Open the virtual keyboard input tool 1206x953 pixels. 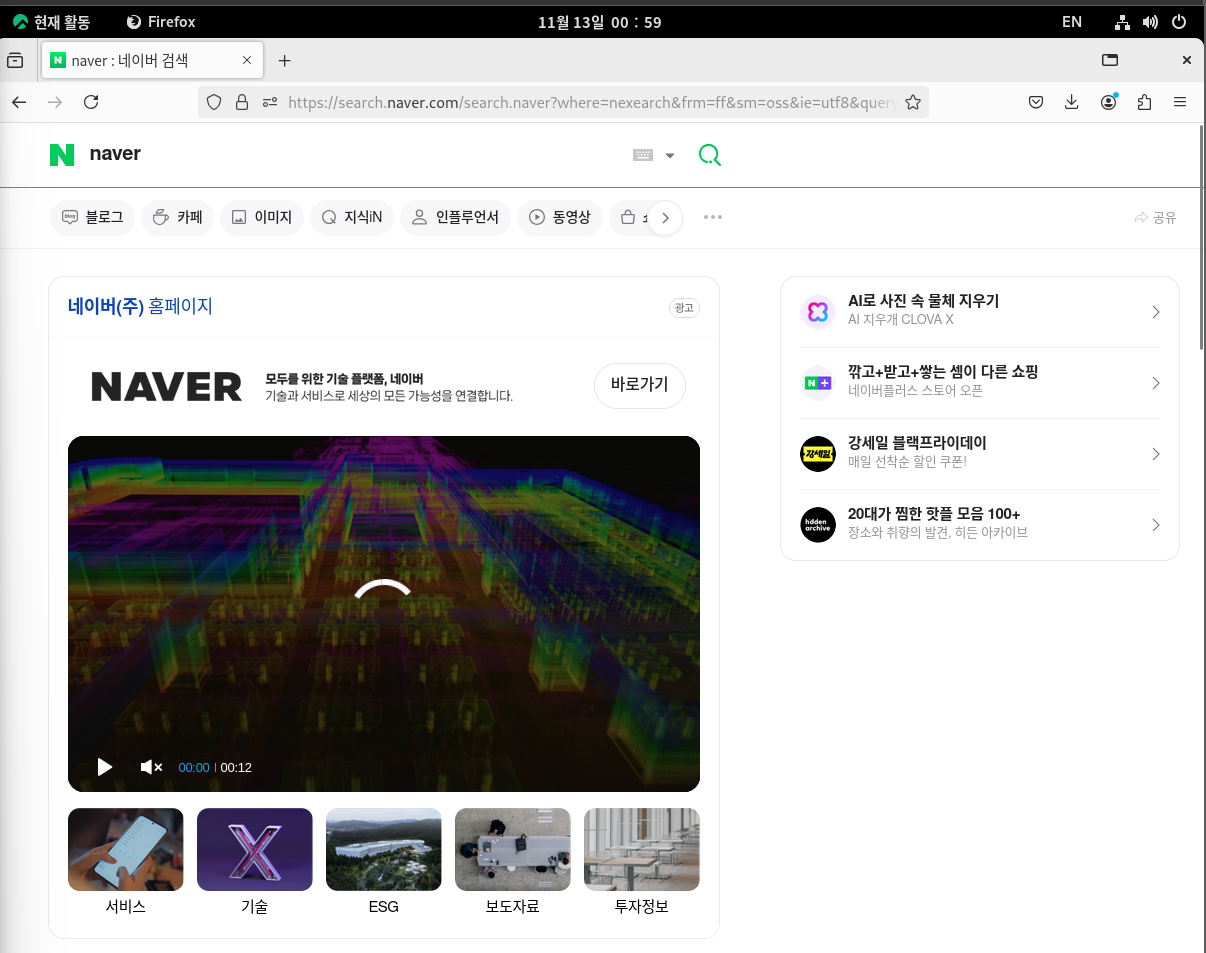pos(643,155)
